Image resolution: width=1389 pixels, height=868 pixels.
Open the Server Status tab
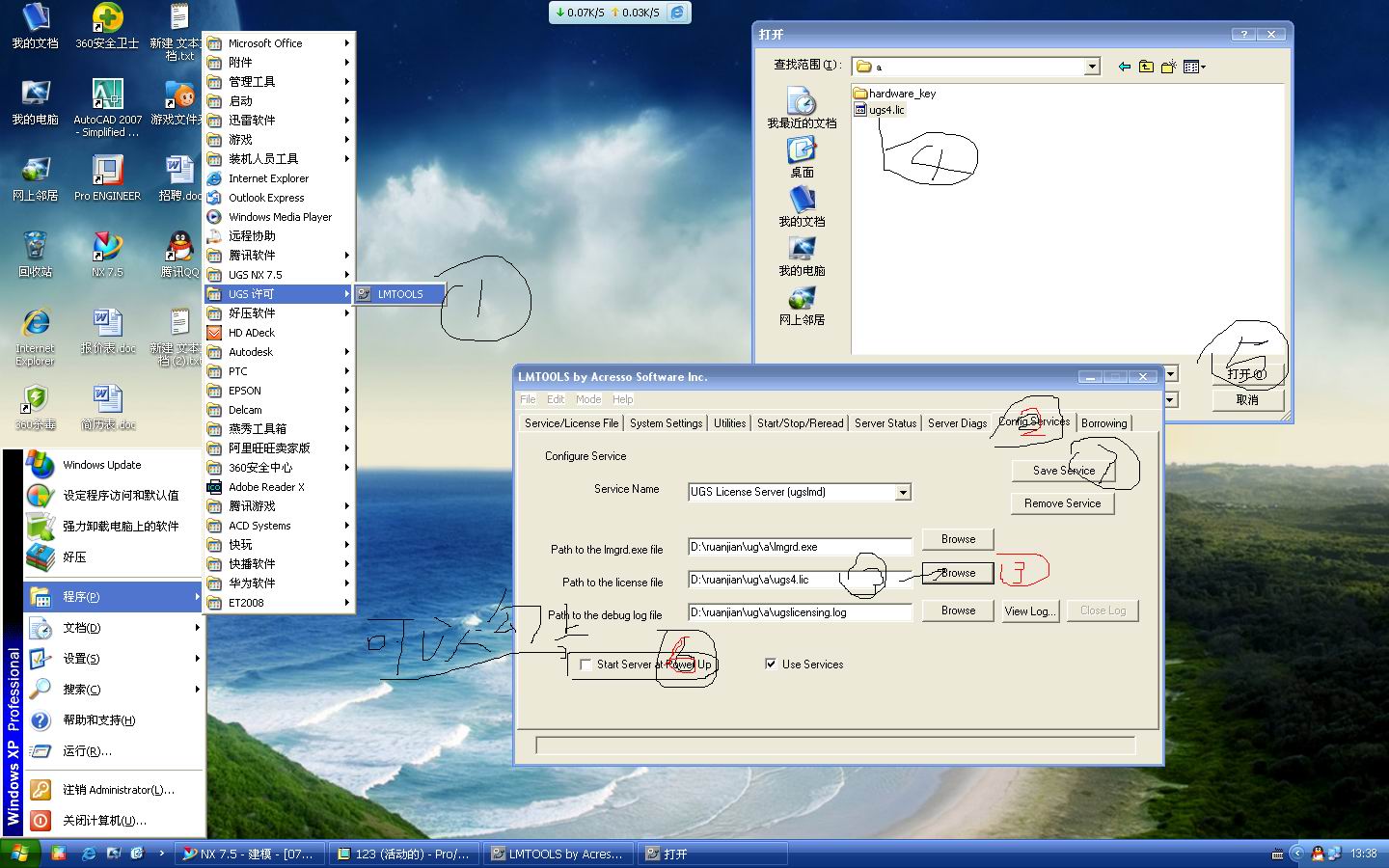click(885, 423)
